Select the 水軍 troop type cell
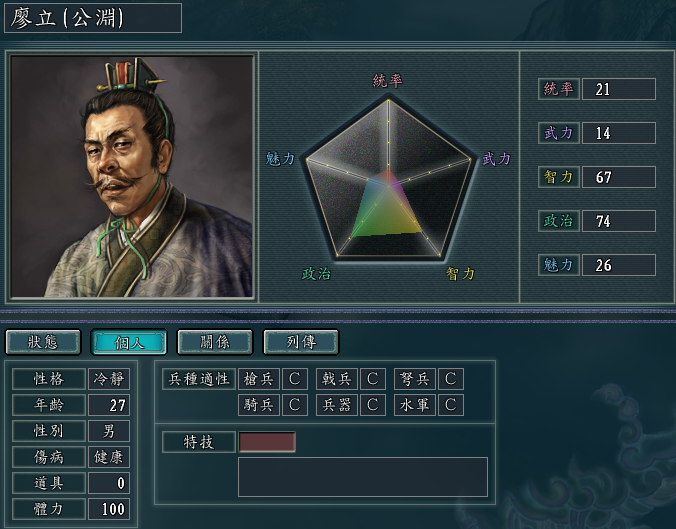The width and height of the screenshot is (676, 529). pyautogui.click(x=415, y=405)
